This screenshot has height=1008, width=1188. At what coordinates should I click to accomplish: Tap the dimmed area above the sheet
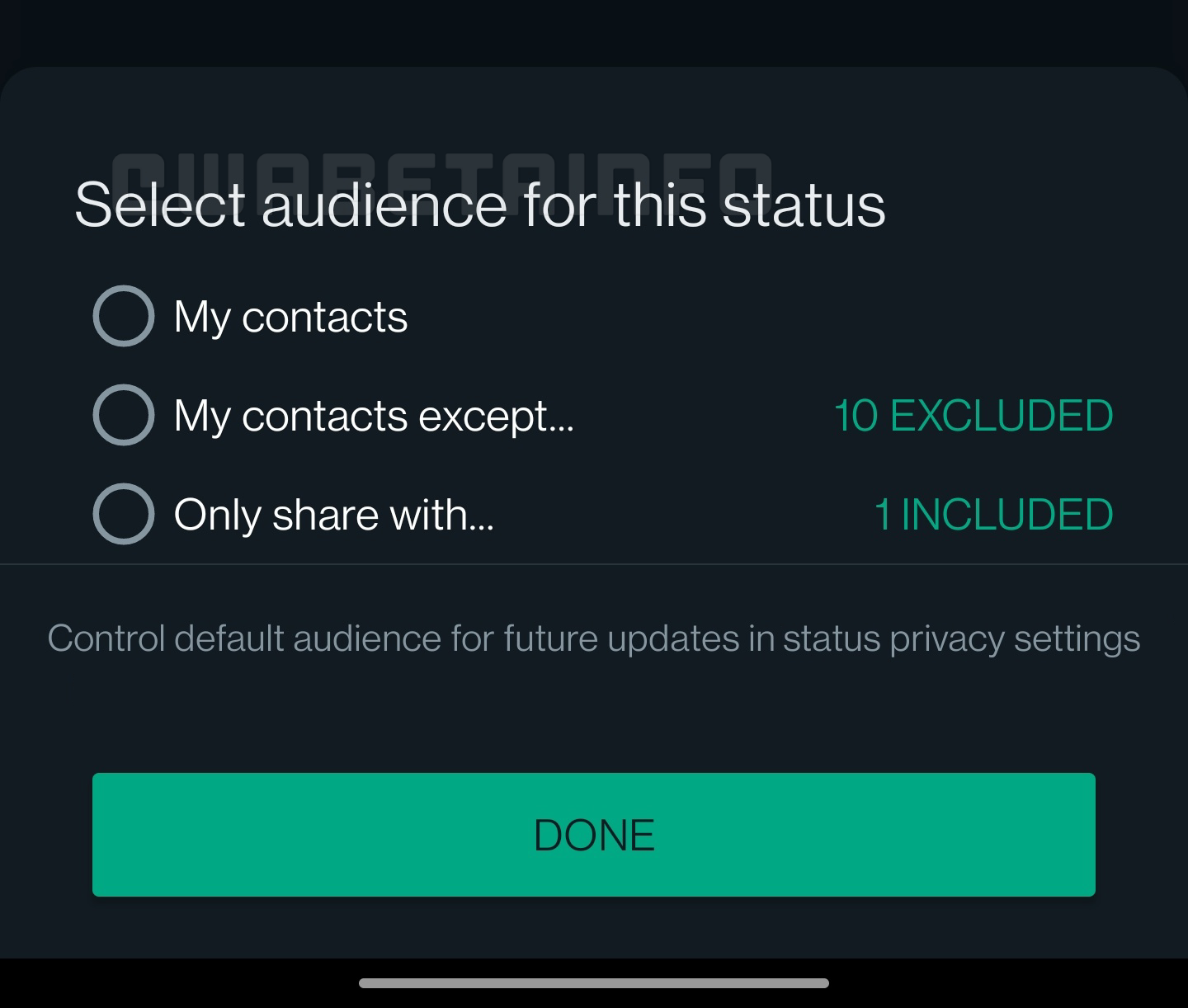tap(594, 31)
